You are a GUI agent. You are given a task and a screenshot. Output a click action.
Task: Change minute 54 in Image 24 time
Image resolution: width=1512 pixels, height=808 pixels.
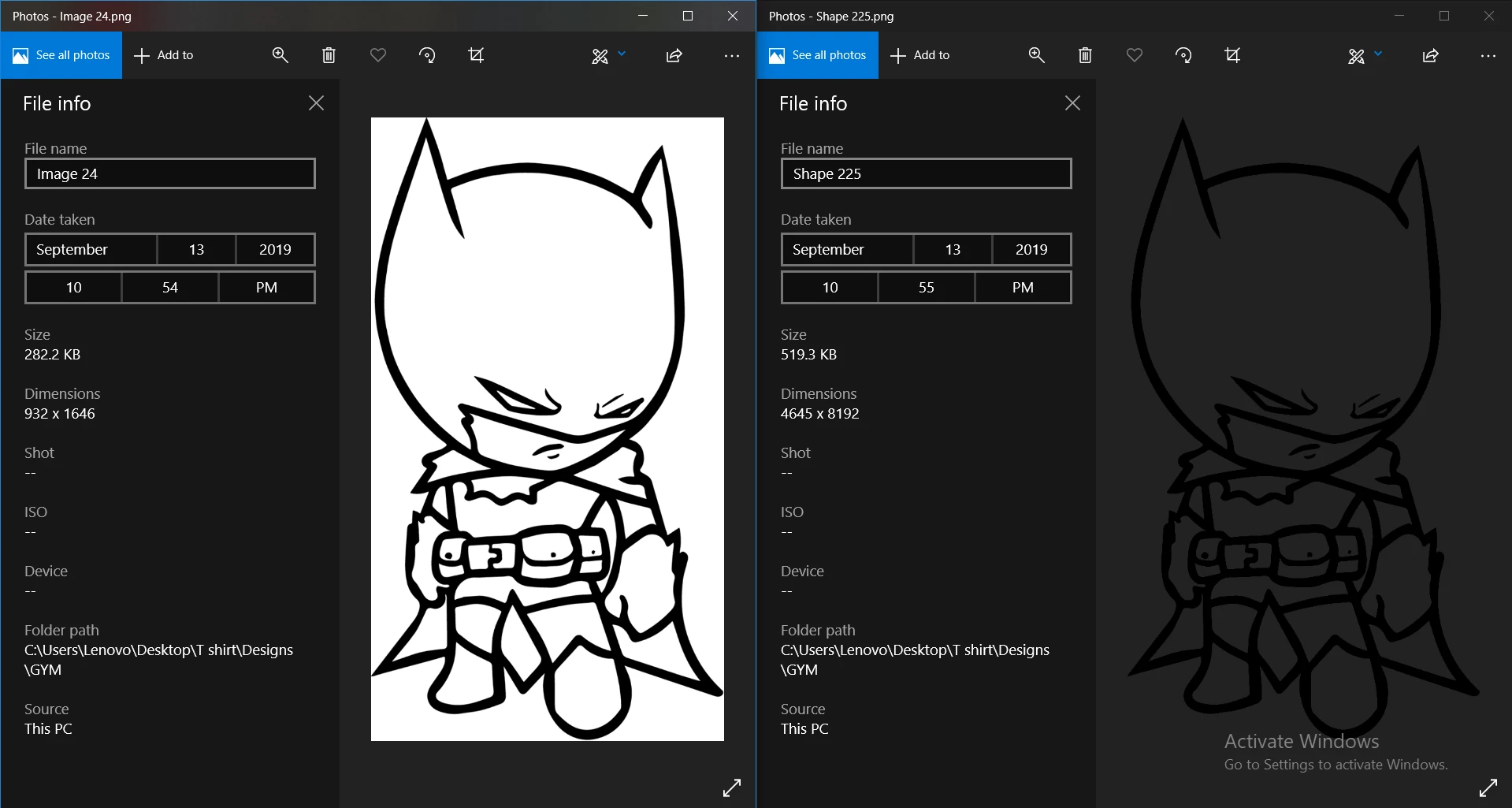click(170, 287)
